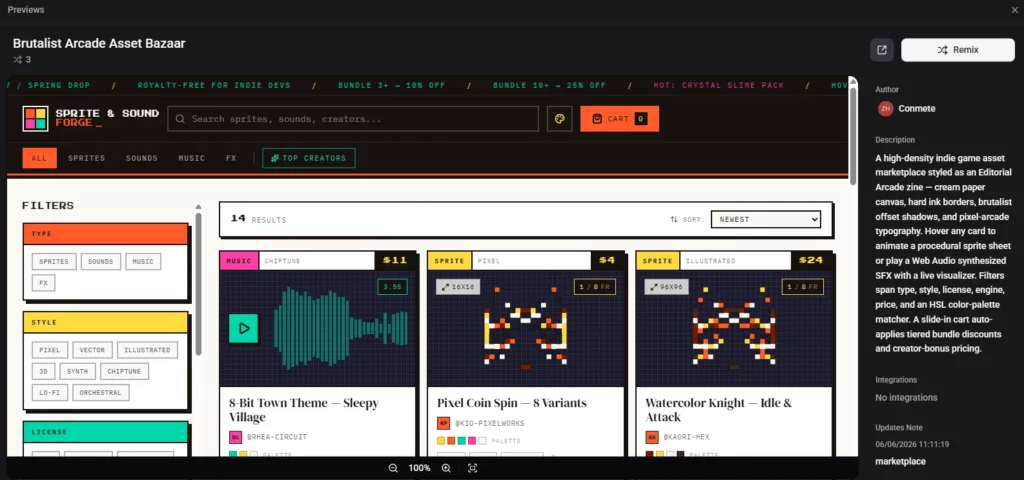This screenshot has width=1024, height=480.
Task: Click pink palette swatch on Pixel Coin Spin
Action: coord(472,441)
